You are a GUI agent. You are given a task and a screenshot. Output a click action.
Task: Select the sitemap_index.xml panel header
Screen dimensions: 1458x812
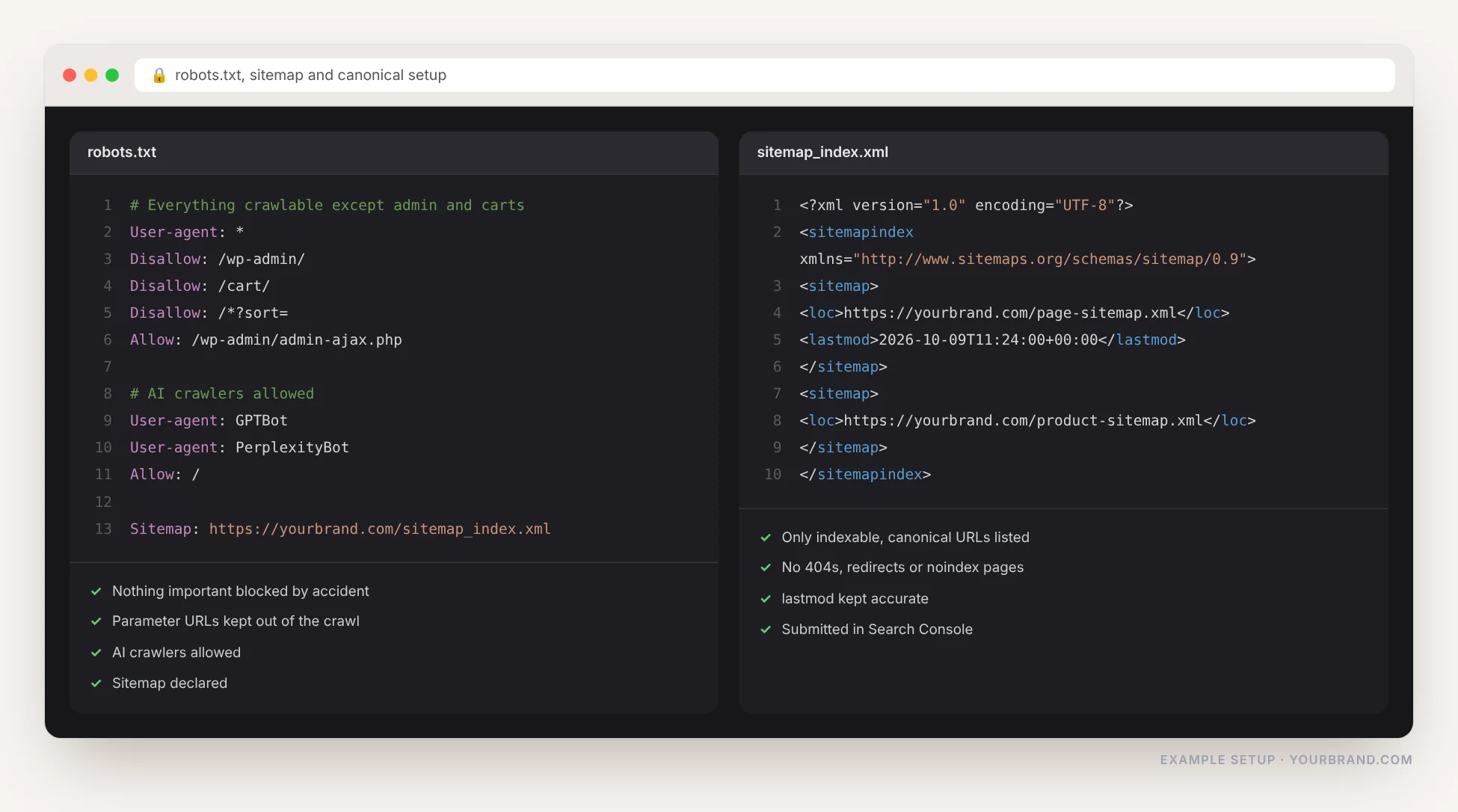click(x=1063, y=153)
